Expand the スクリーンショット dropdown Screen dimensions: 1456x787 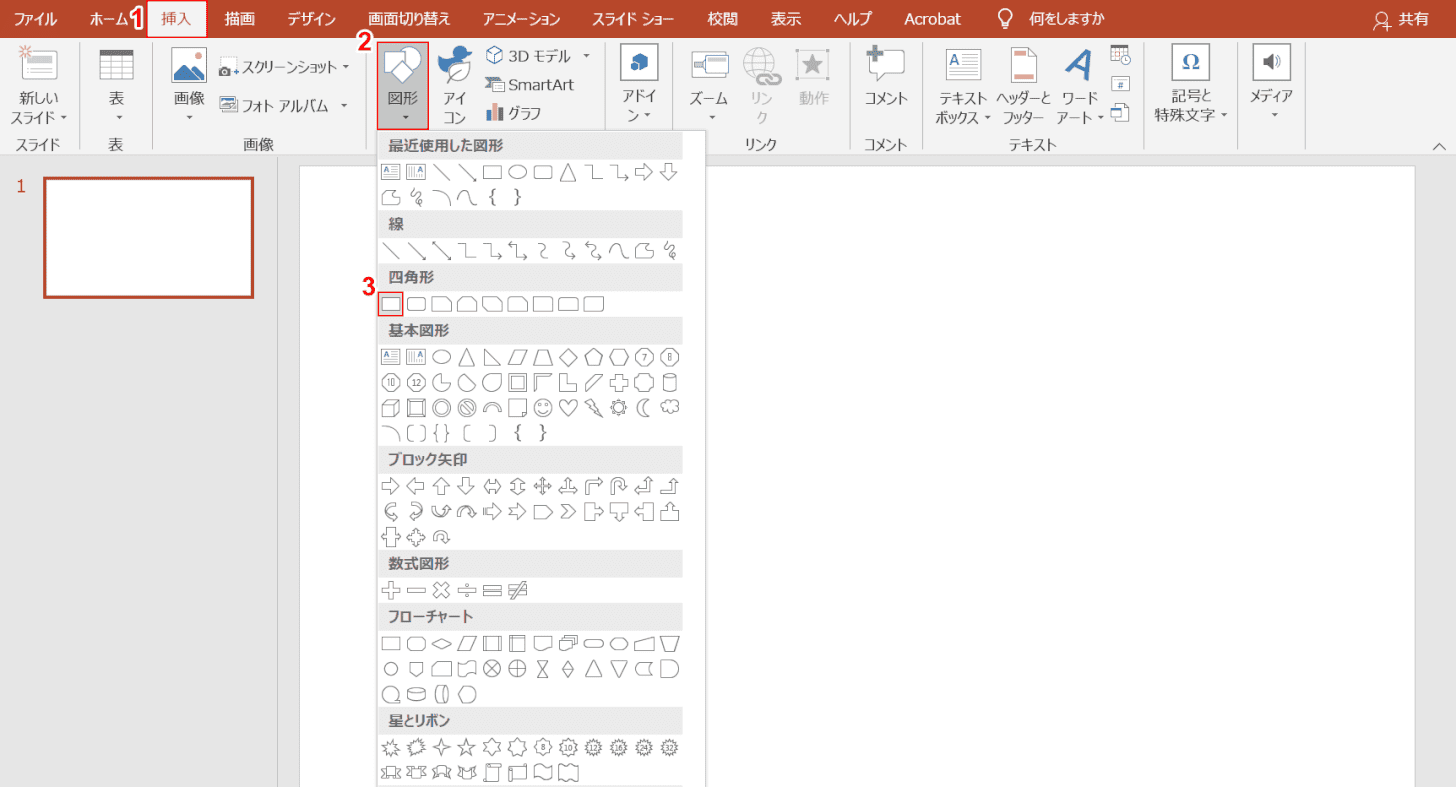pyautogui.click(x=346, y=67)
